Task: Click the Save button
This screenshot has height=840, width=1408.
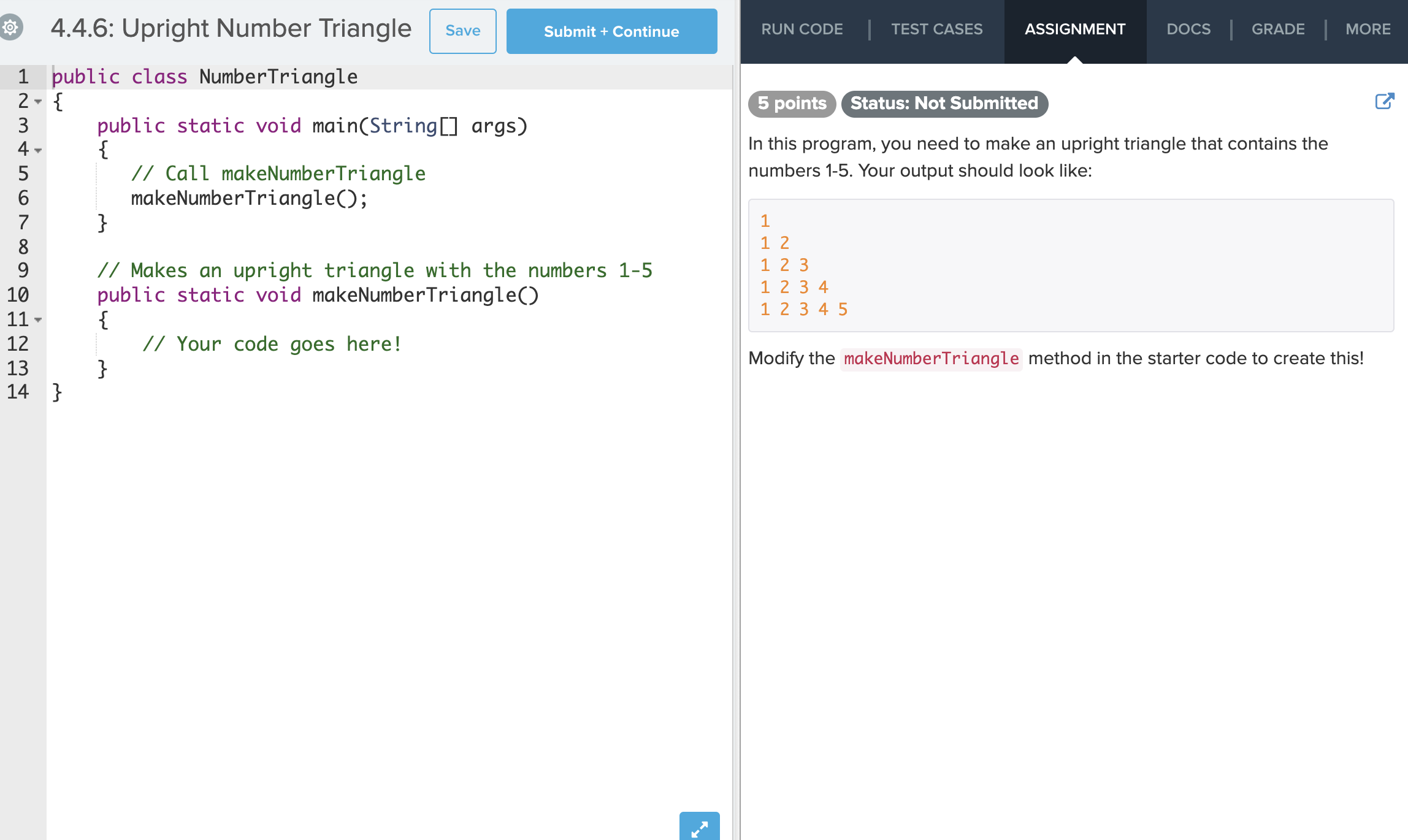Action: click(x=462, y=31)
